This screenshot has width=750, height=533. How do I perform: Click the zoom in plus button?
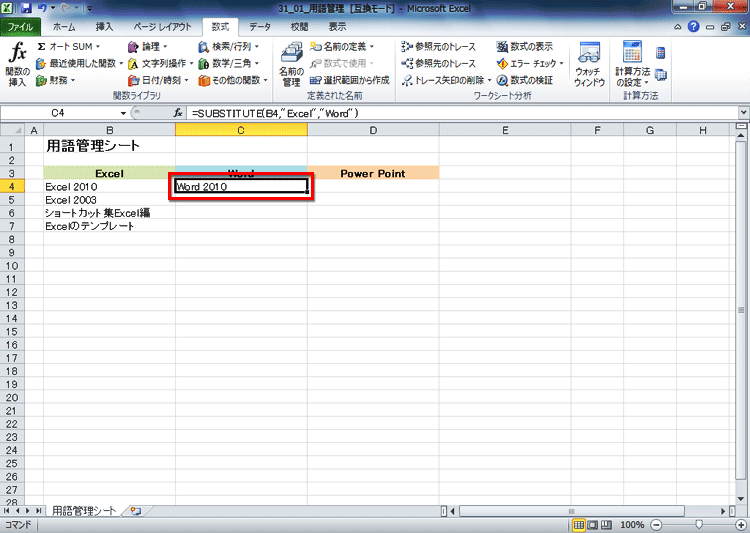[x=741, y=525]
